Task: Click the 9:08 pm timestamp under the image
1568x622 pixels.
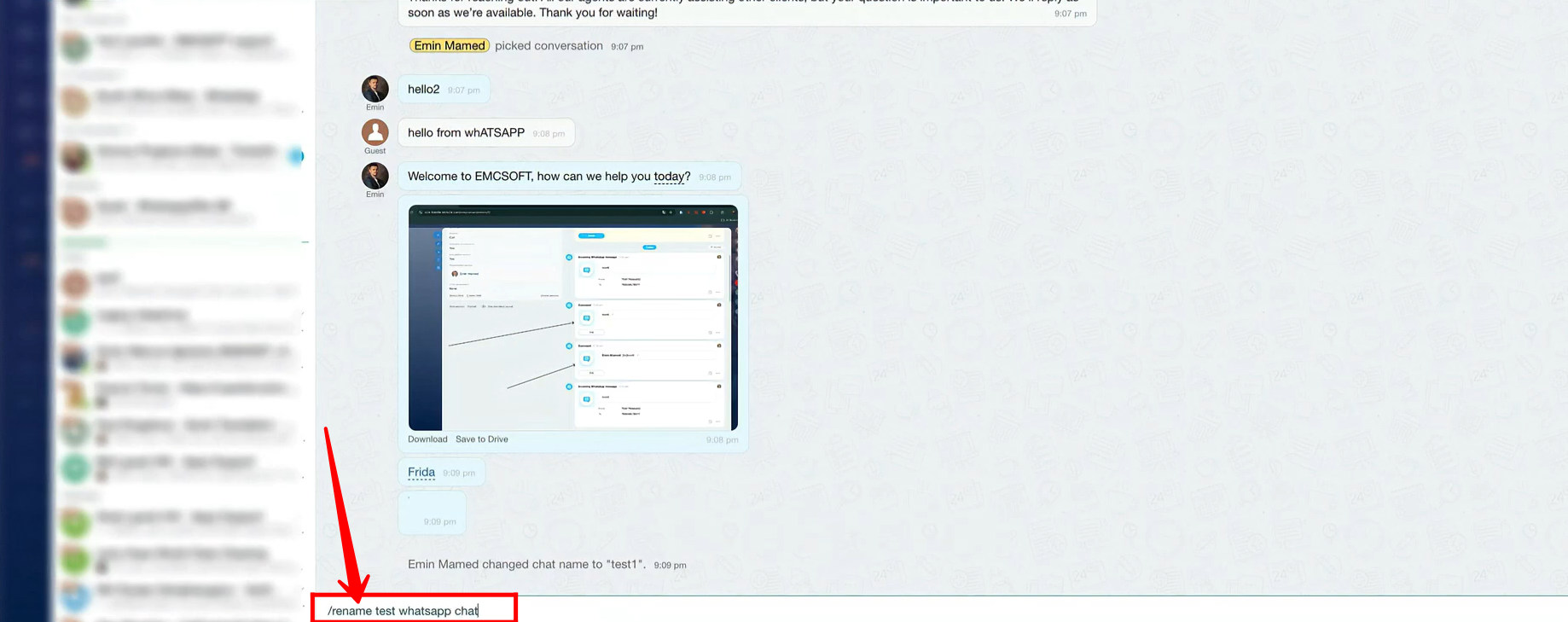Action: (x=722, y=440)
